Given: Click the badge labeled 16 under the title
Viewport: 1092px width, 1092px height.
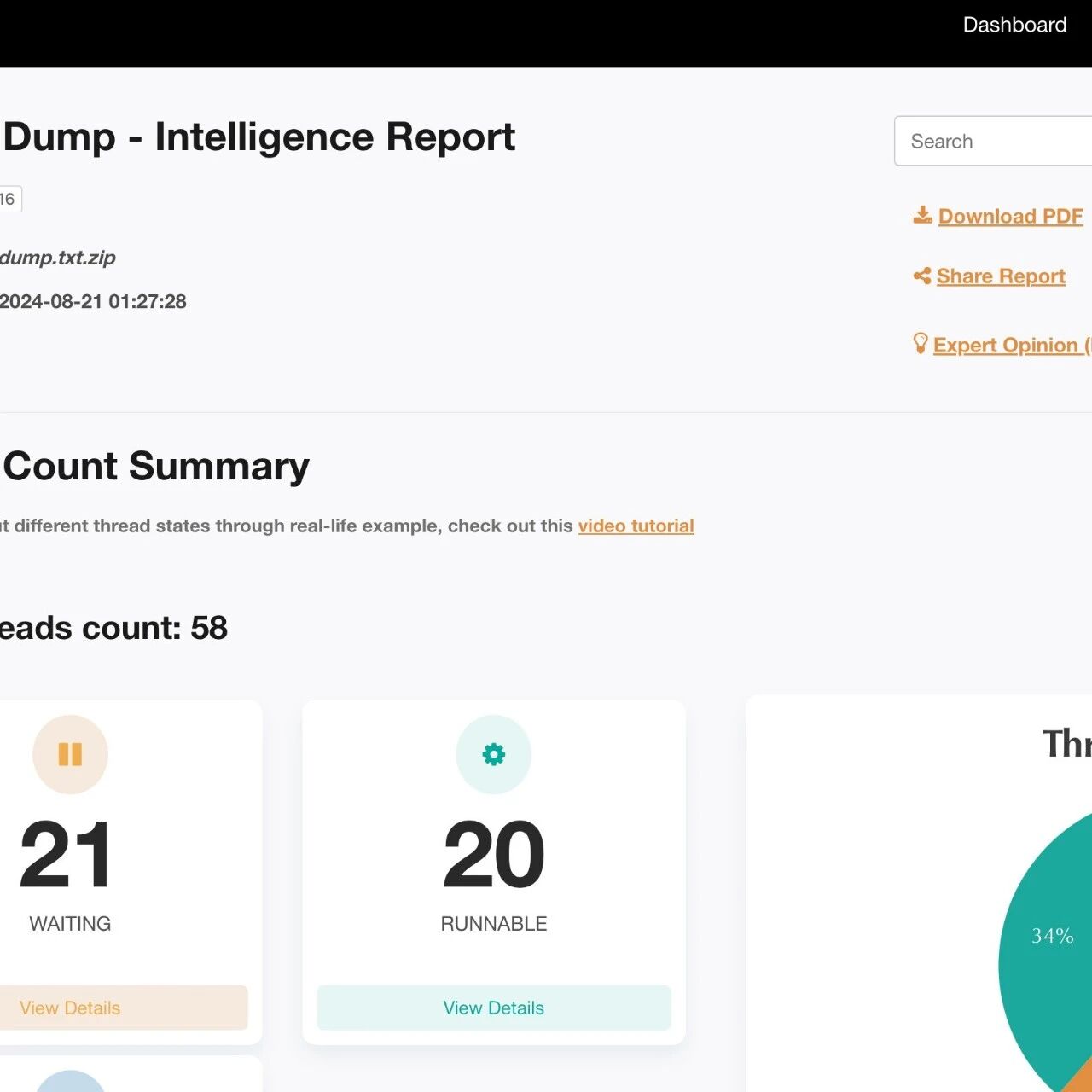Looking at the screenshot, I should [9, 199].
